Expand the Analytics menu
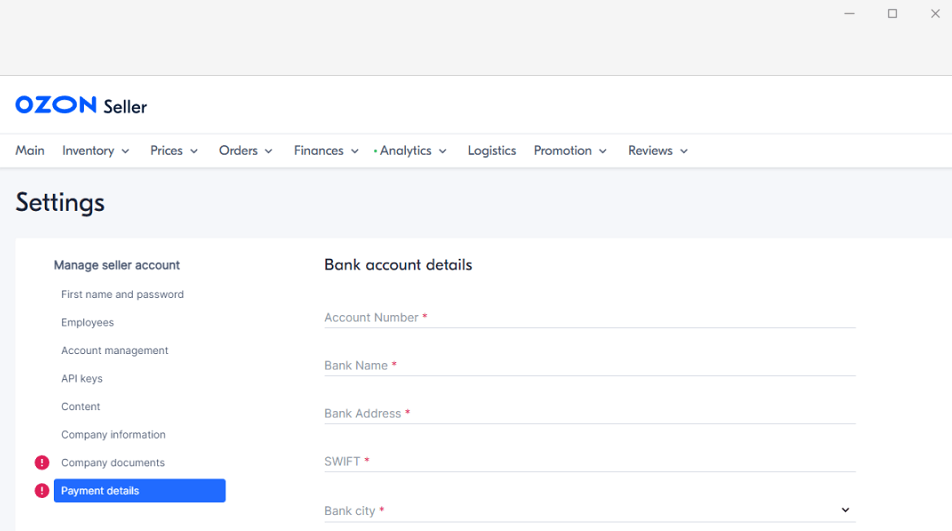This screenshot has width=952, height=531. click(411, 151)
